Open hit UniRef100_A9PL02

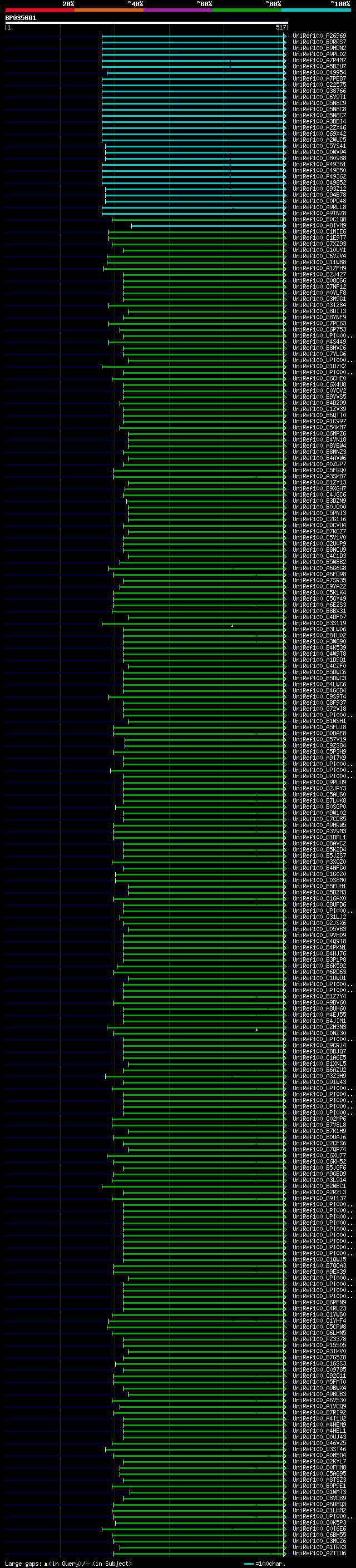click(319, 54)
